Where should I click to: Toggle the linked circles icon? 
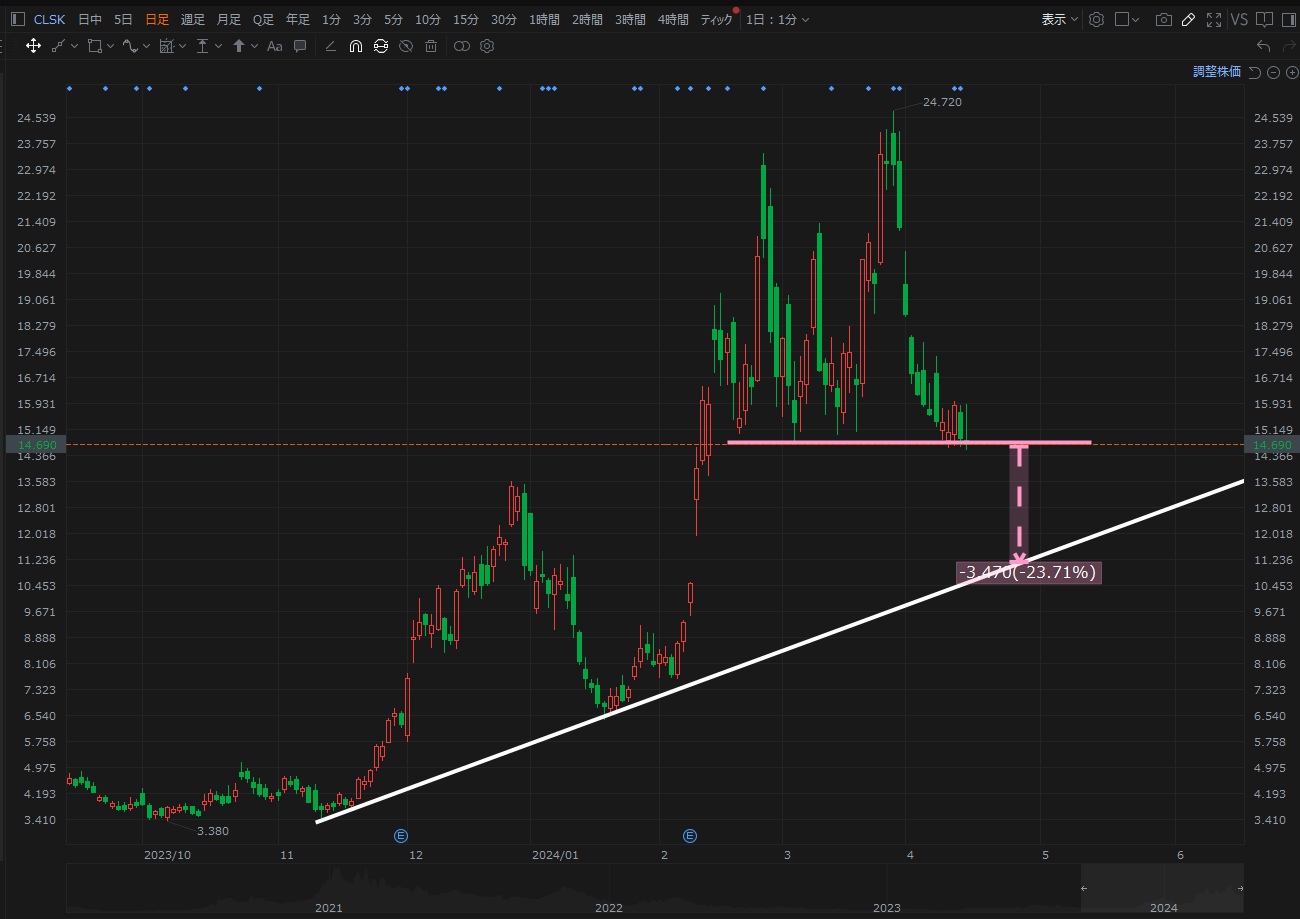pos(461,46)
